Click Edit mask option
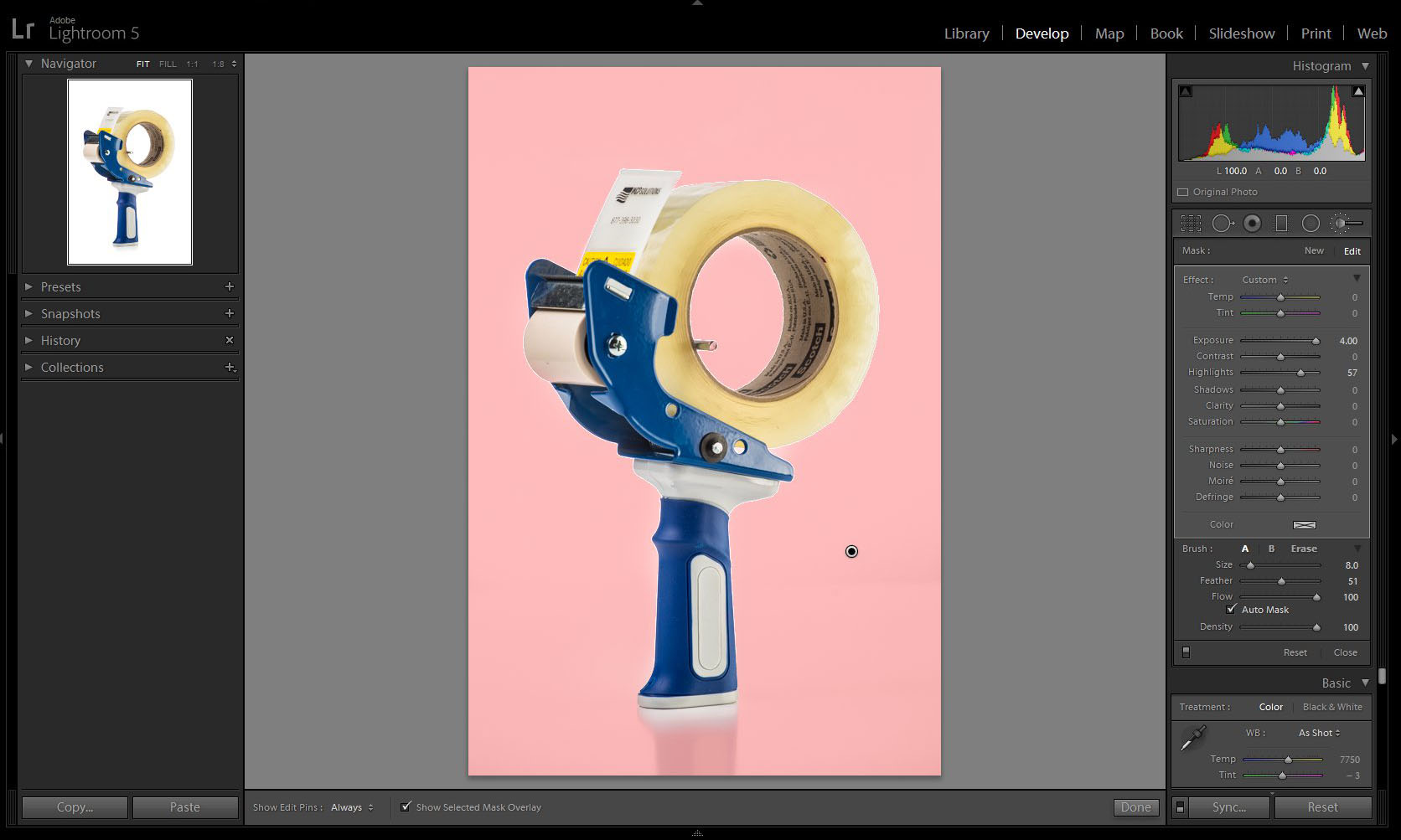Image resolution: width=1401 pixels, height=840 pixels. click(x=1352, y=250)
